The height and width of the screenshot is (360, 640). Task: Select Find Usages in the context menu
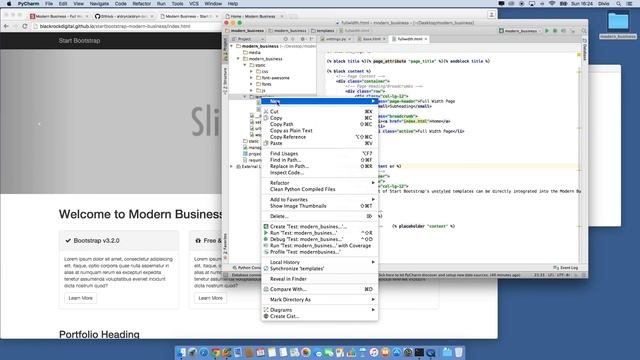[x=320, y=153]
